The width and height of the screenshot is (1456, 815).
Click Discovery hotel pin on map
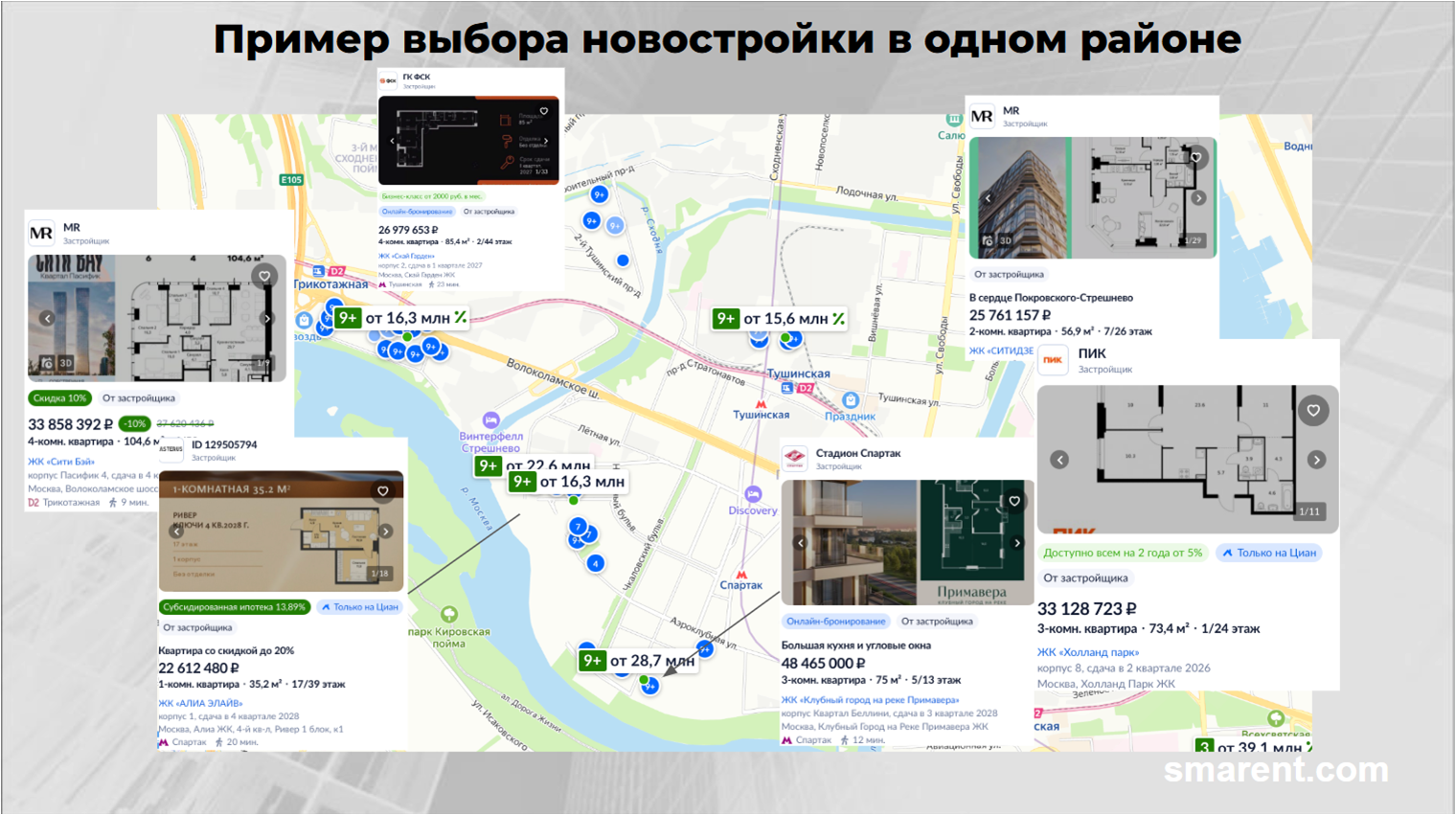pos(753,494)
